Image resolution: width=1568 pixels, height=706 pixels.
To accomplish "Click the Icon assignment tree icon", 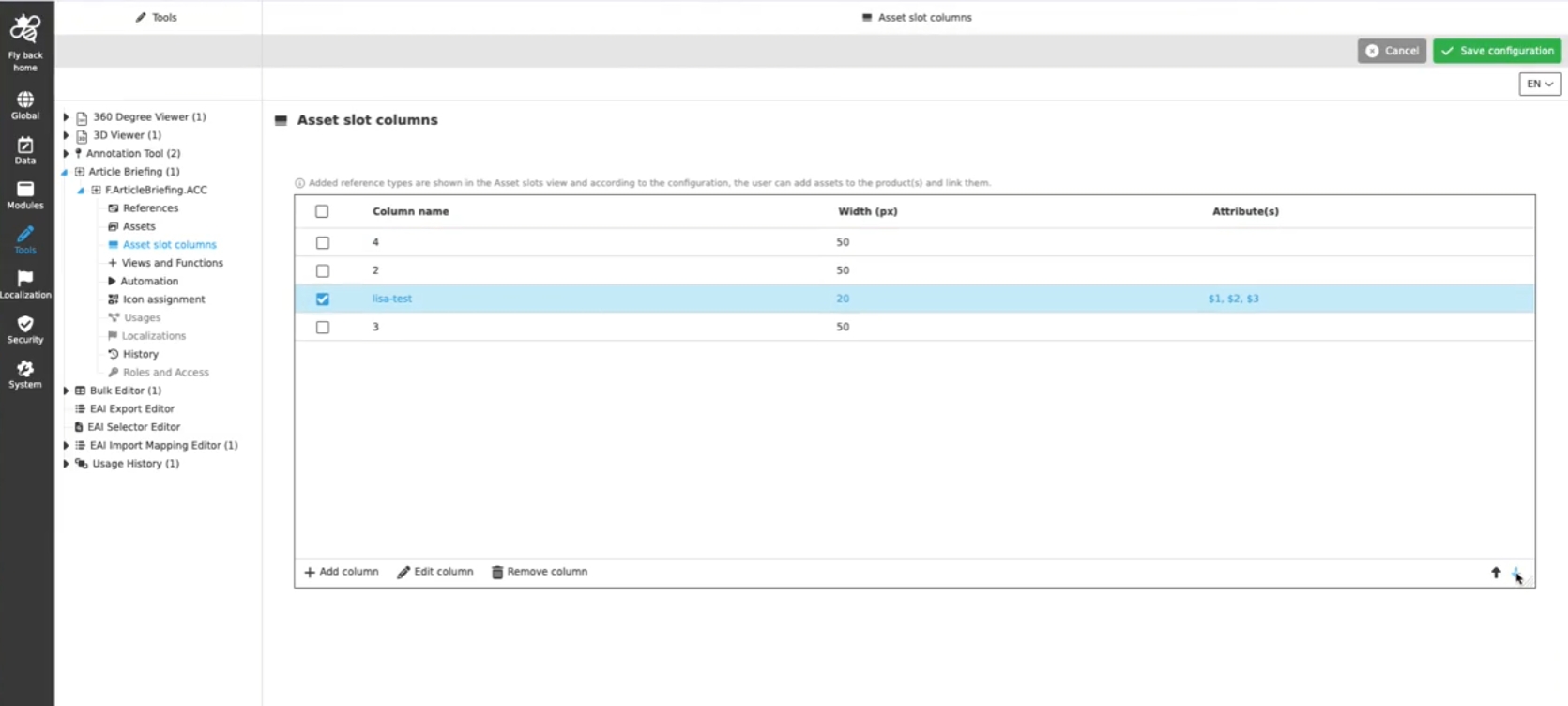I will coord(113,299).
